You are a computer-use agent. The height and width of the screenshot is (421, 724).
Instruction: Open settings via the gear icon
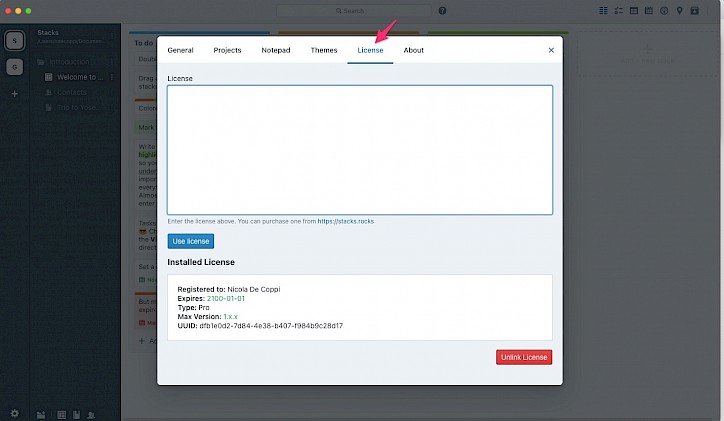pyautogui.click(x=14, y=413)
